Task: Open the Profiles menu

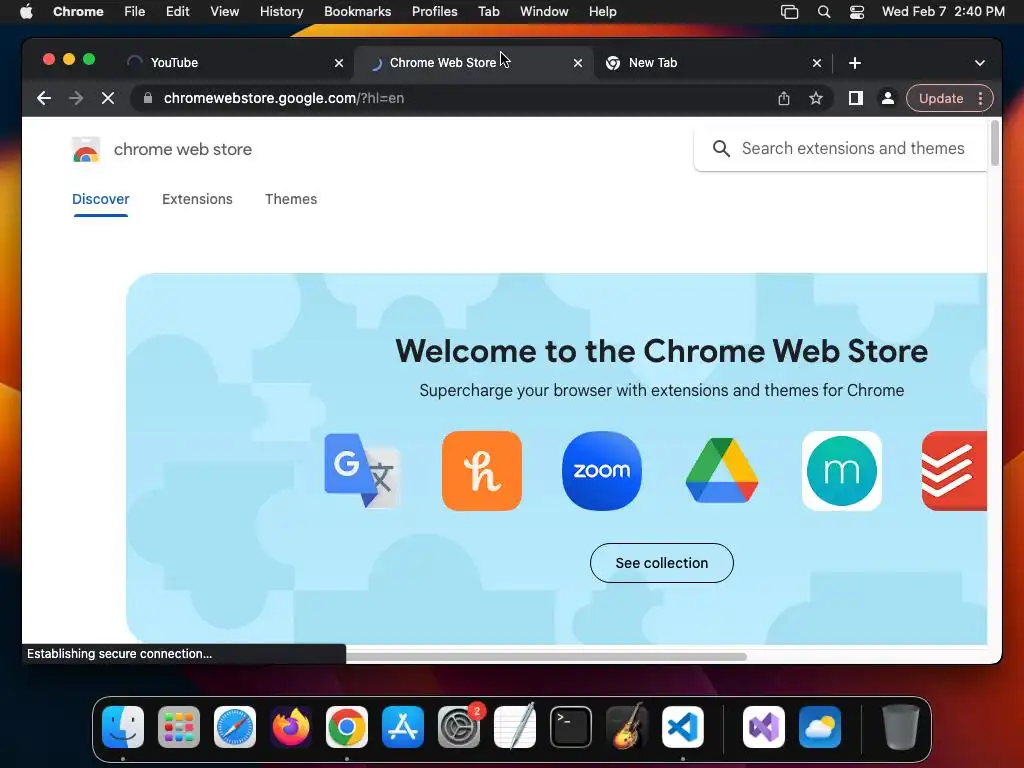Action: [x=434, y=12]
